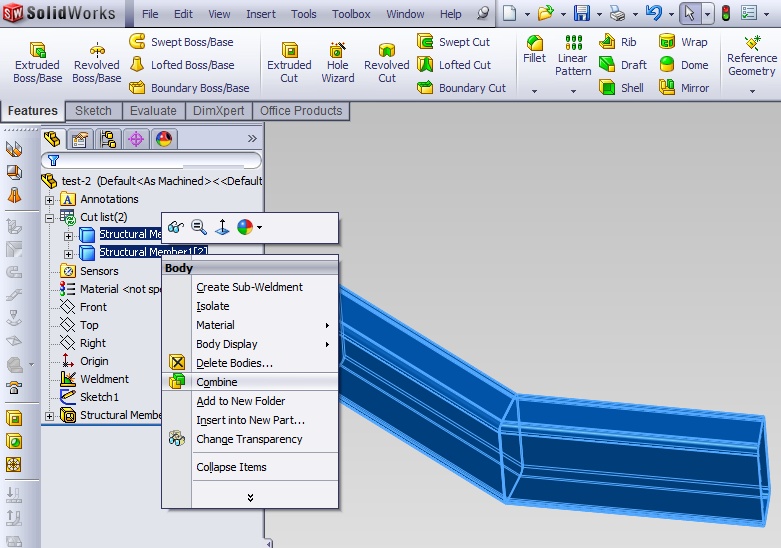Open the Office Products tab
The height and width of the screenshot is (548, 781).
[301, 111]
